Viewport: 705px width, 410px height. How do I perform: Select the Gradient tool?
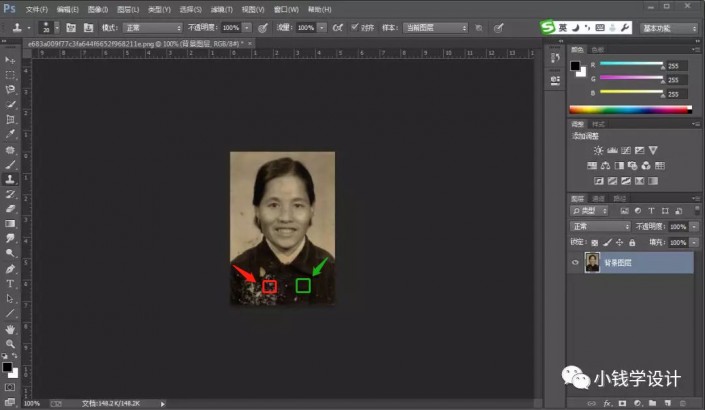[10, 224]
